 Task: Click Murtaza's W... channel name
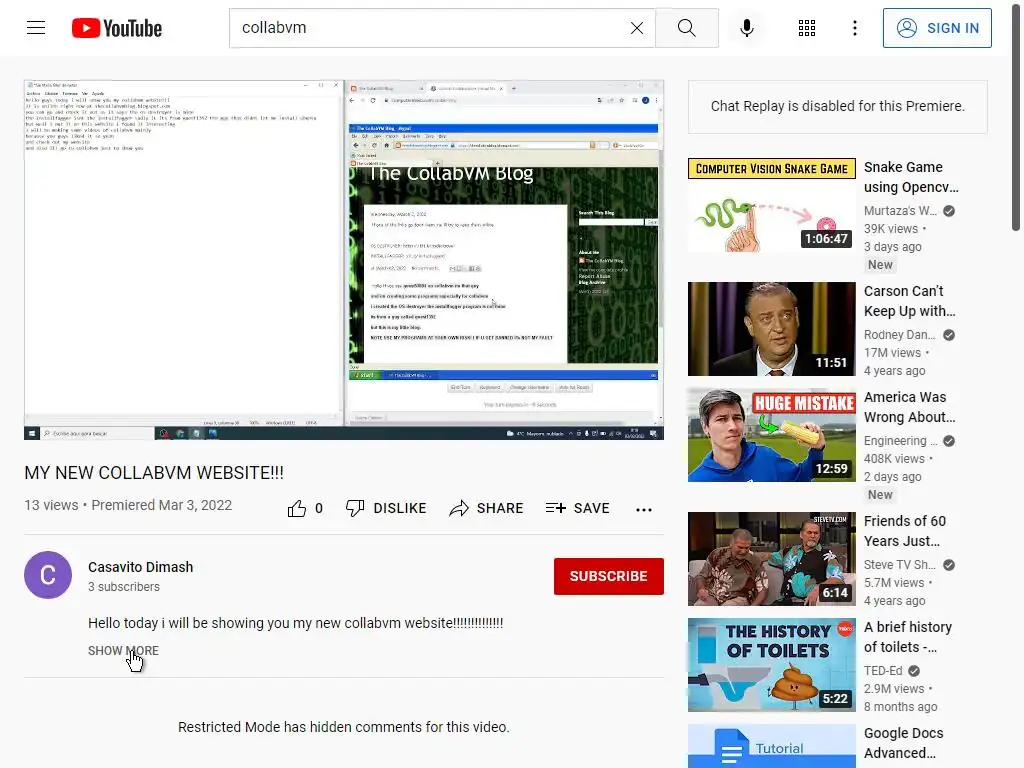[x=900, y=210]
